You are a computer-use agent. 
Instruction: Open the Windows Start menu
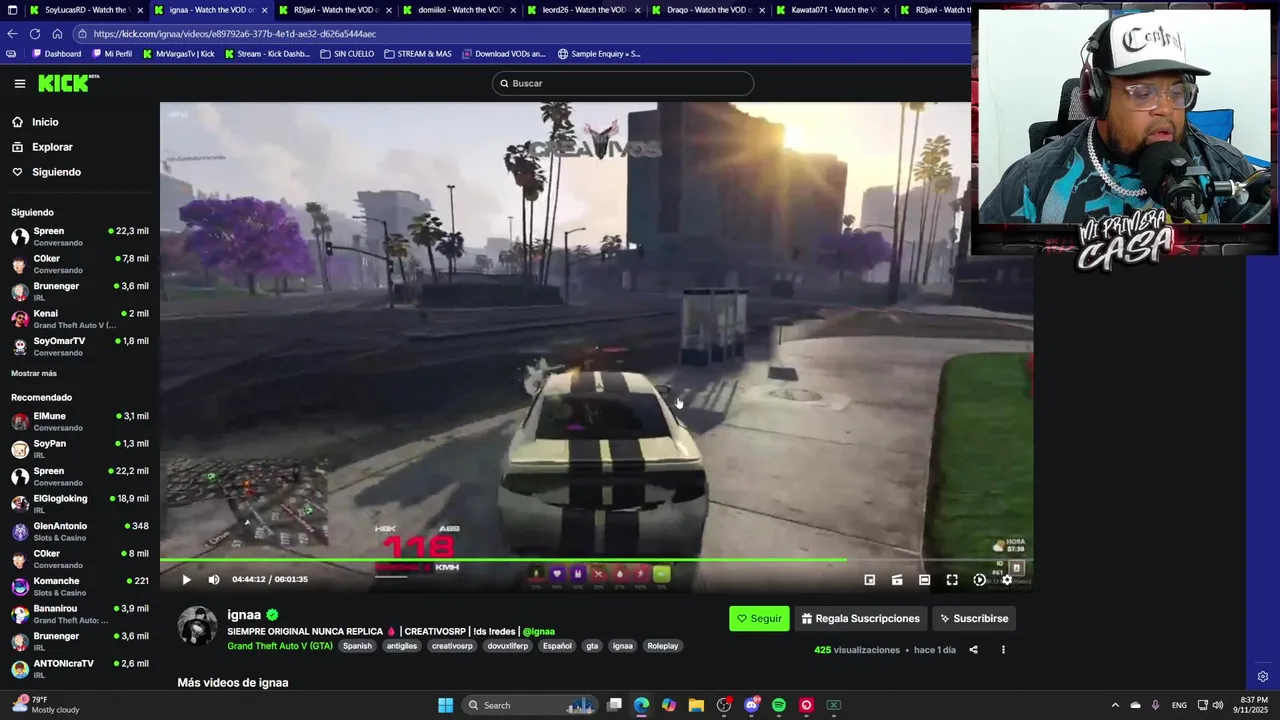445,705
